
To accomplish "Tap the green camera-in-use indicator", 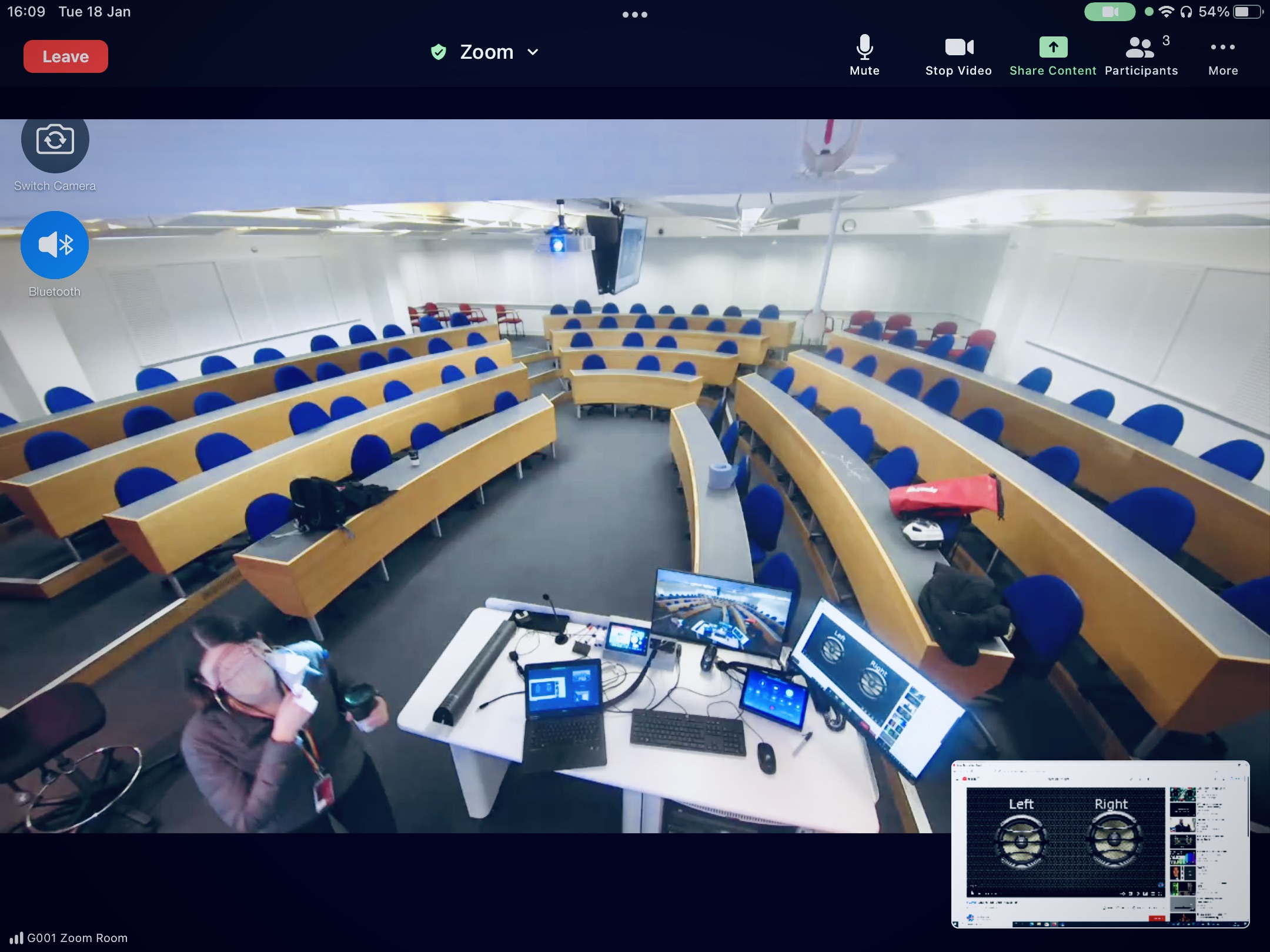I will tap(1109, 12).
